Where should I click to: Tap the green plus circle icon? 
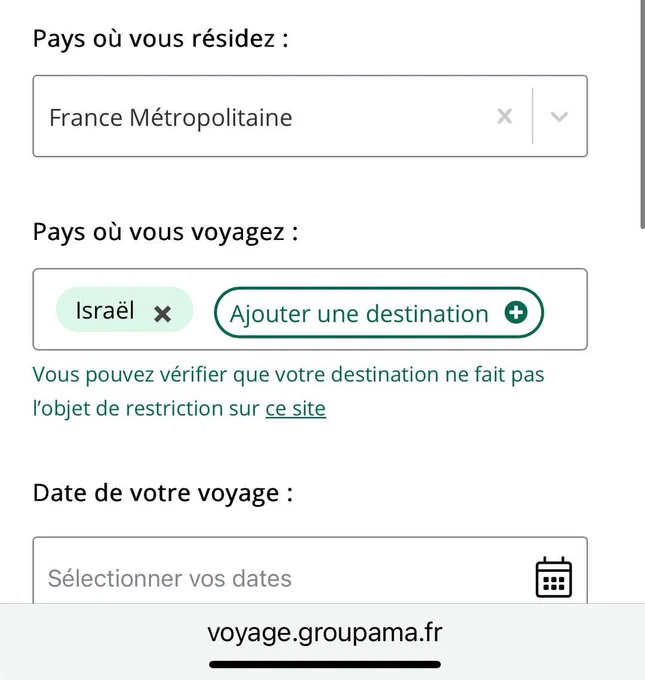click(516, 312)
